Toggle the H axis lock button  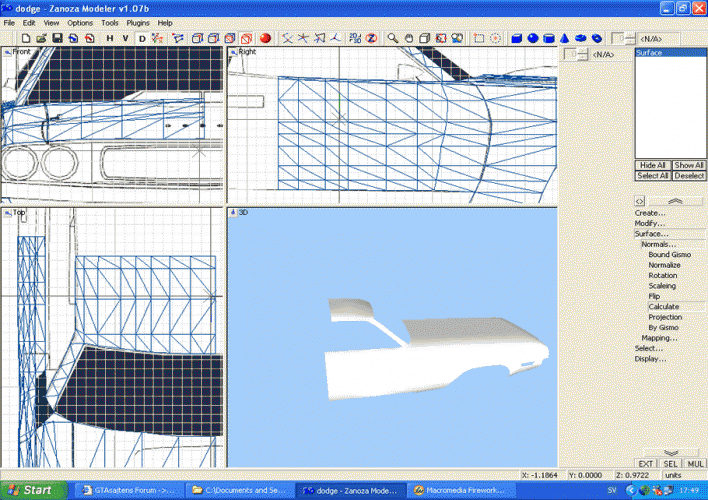pyautogui.click(x=110, y=38)
